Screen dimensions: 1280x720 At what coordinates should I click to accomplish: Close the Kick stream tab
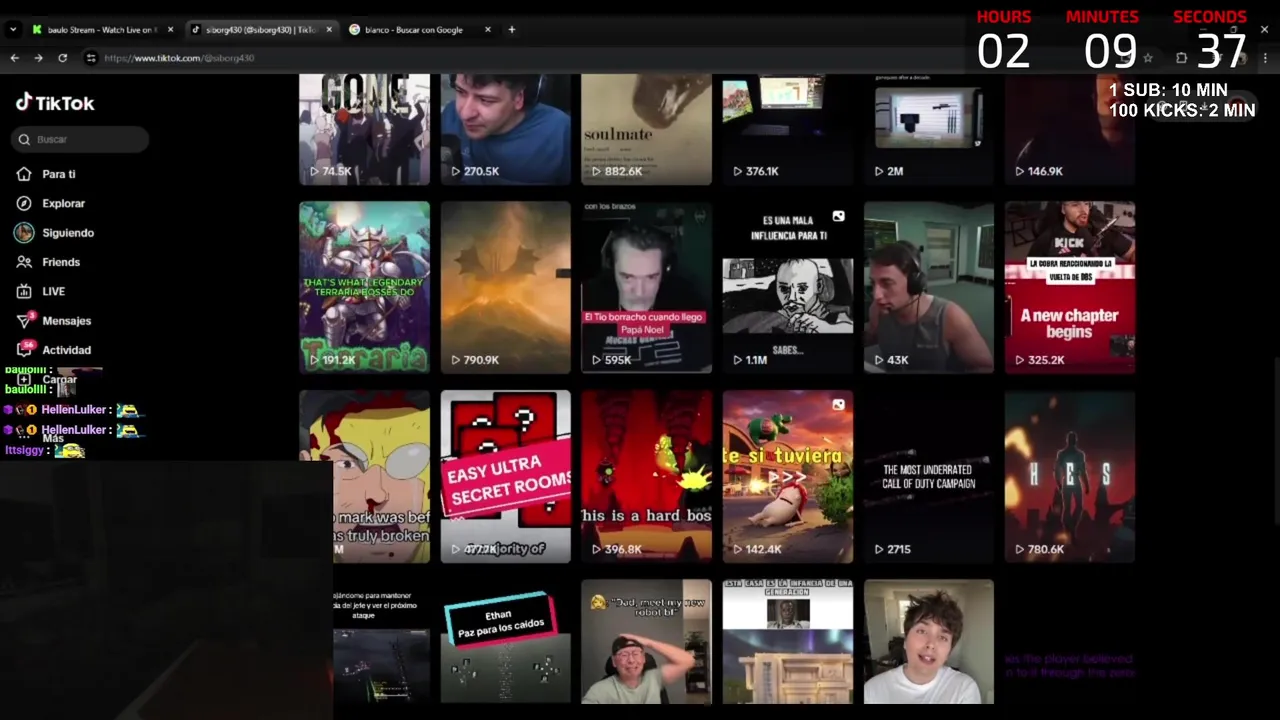[x=170, y=30]
